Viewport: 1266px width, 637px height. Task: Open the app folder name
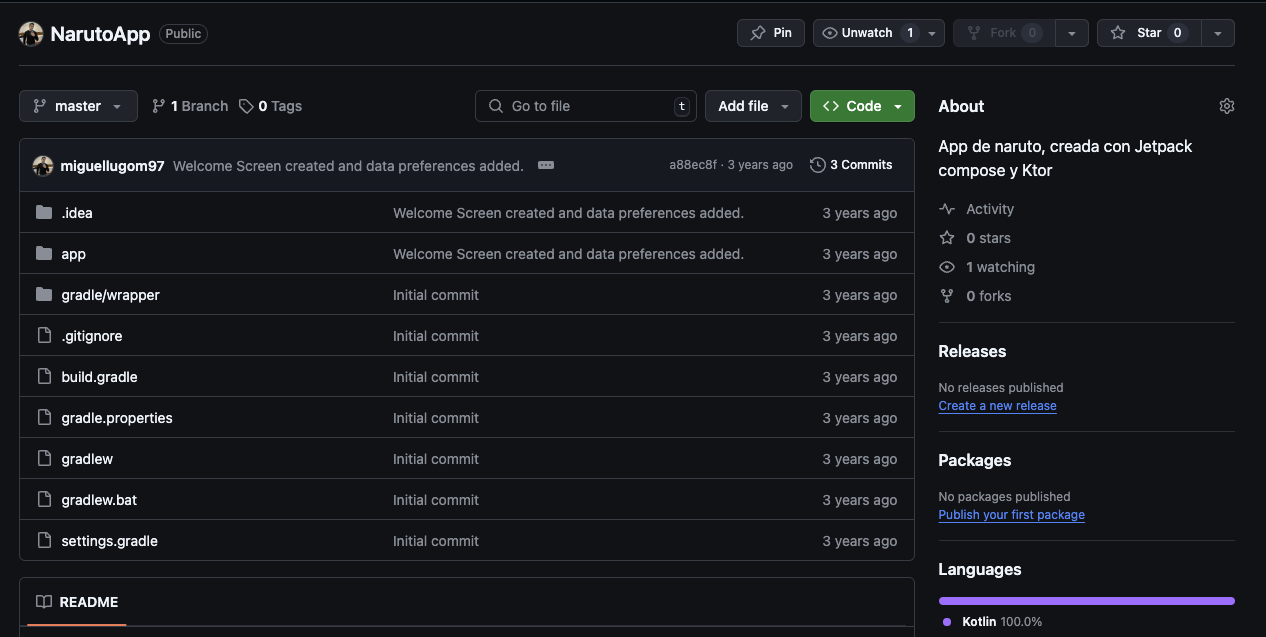tap(74, 254)
